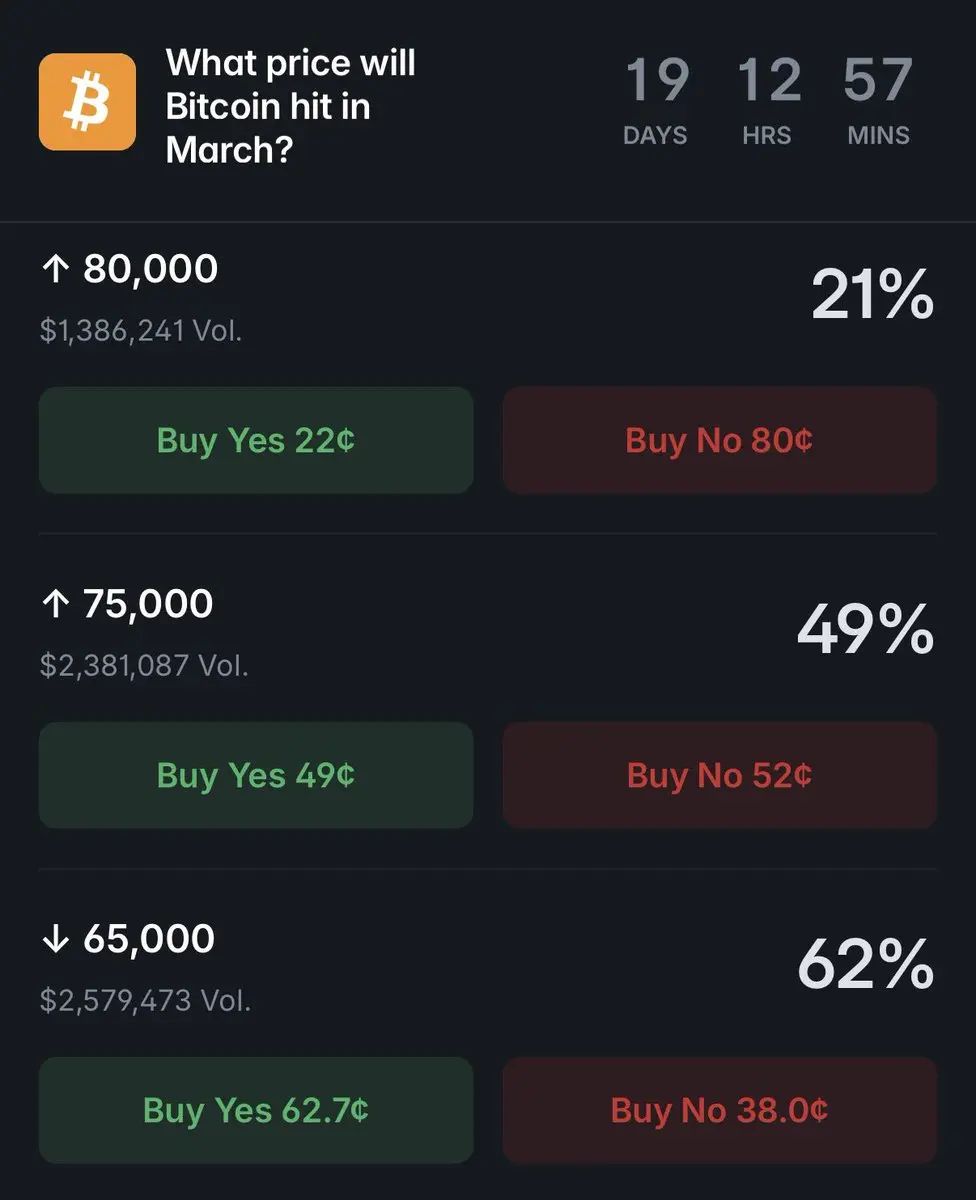This screenshot has width=976, height=1200.
Task: Buy No at 38.0¢ for 65,000
Action: [x=720, y=1110]
